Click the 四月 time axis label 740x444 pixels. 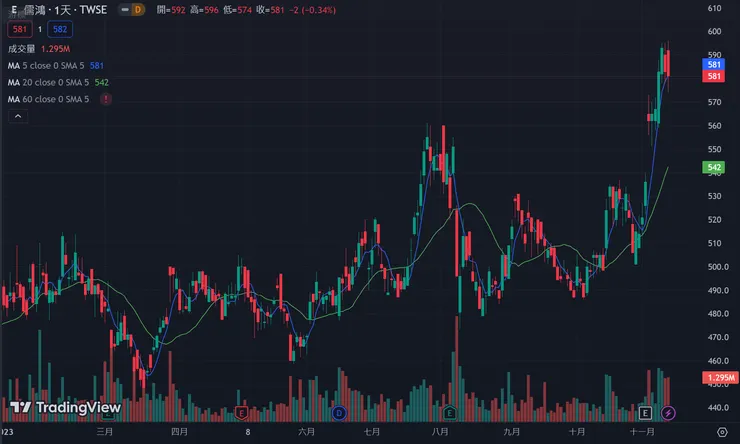pyautogui.click(x=179, y=432)
